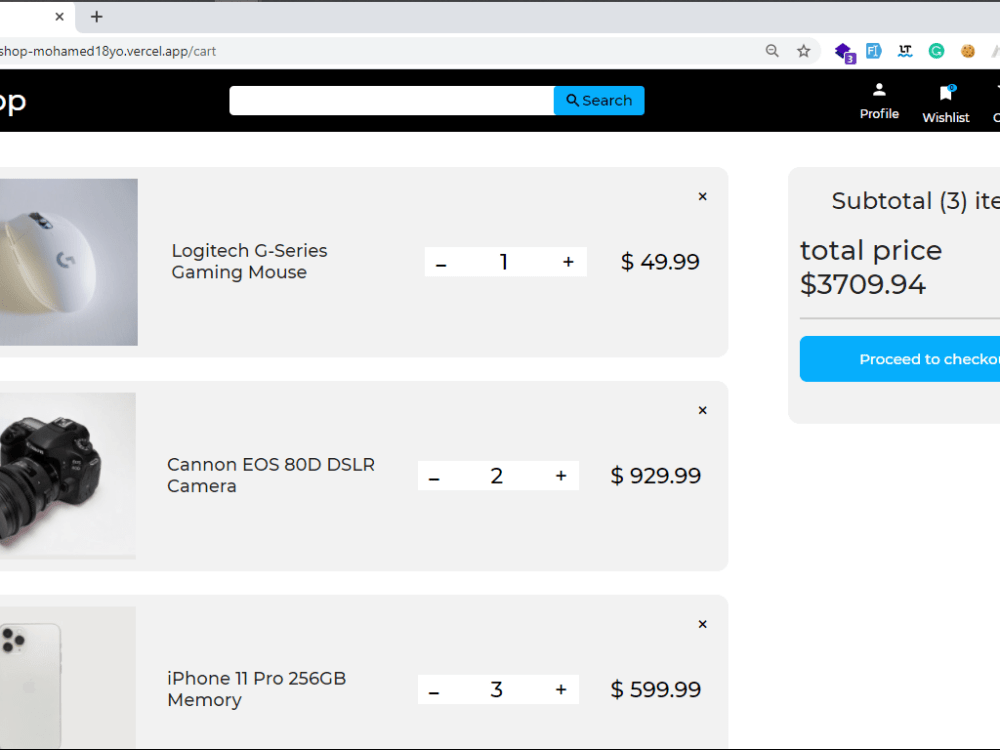Click inside the search input field

(390, 100)
